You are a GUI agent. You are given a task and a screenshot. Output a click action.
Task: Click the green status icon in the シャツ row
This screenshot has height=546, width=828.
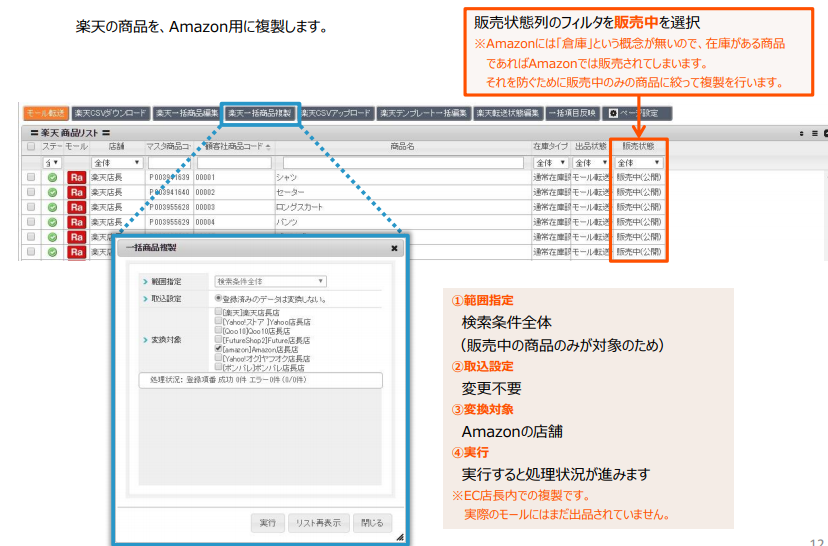[x=52, y=177]
